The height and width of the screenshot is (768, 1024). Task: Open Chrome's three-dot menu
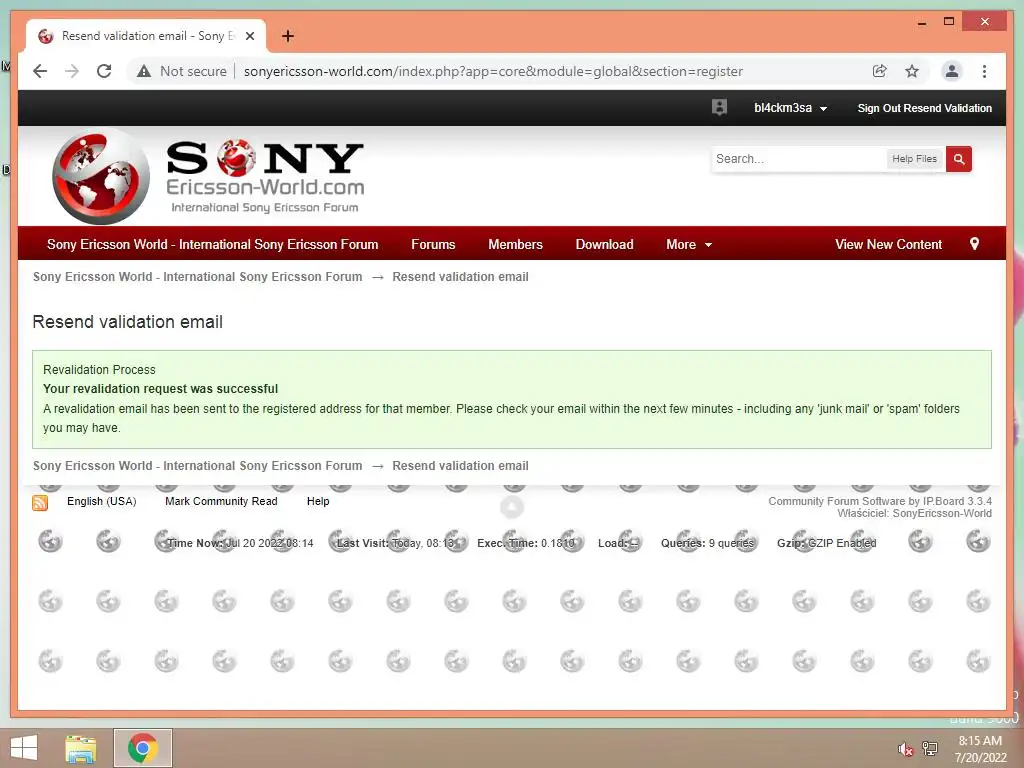(984, 71)
